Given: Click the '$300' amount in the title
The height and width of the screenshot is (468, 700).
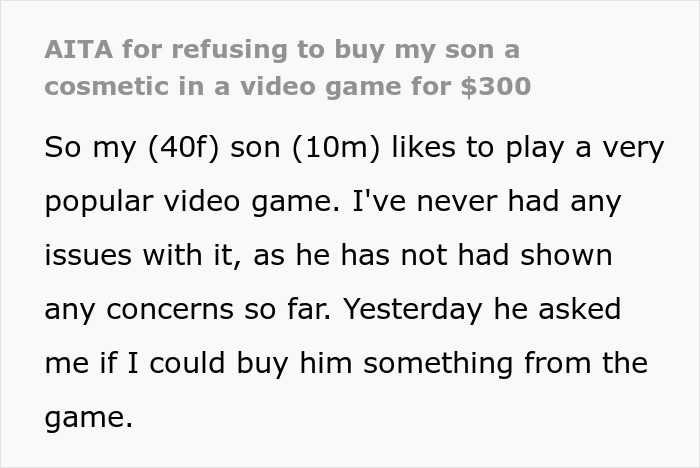Looking at the screenshot, I should click(497, 87).
